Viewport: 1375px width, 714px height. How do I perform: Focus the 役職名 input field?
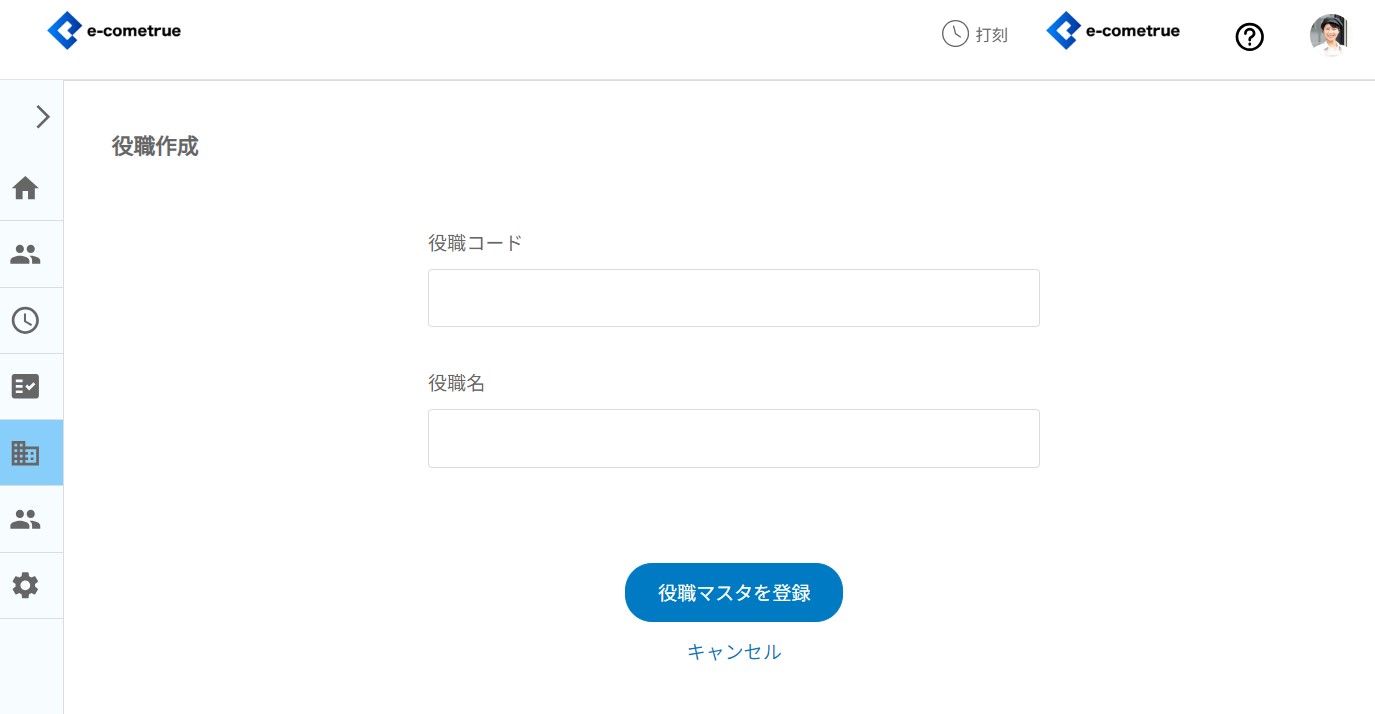click(733, 438)
